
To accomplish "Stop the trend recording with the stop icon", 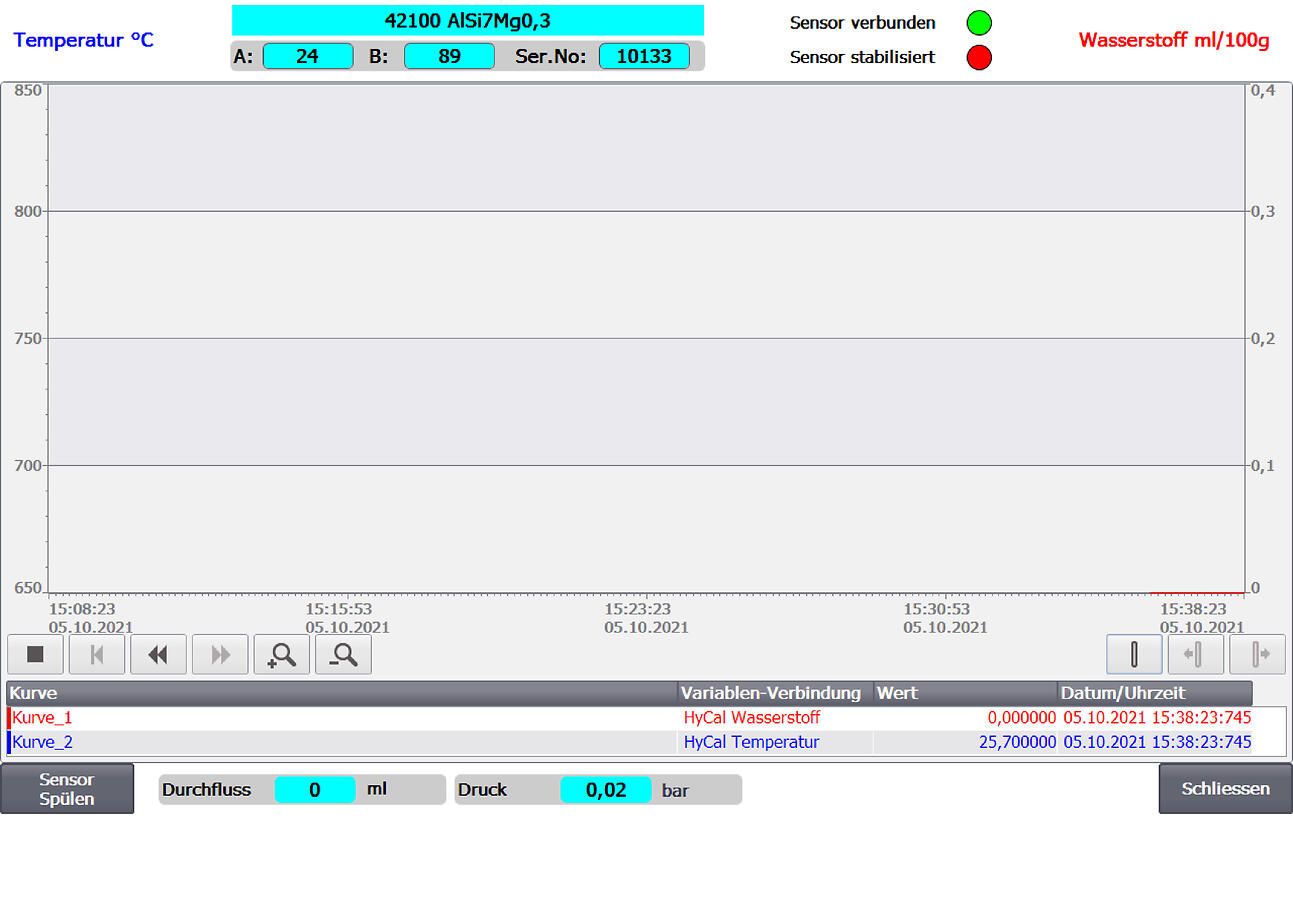I will (36, 655).
